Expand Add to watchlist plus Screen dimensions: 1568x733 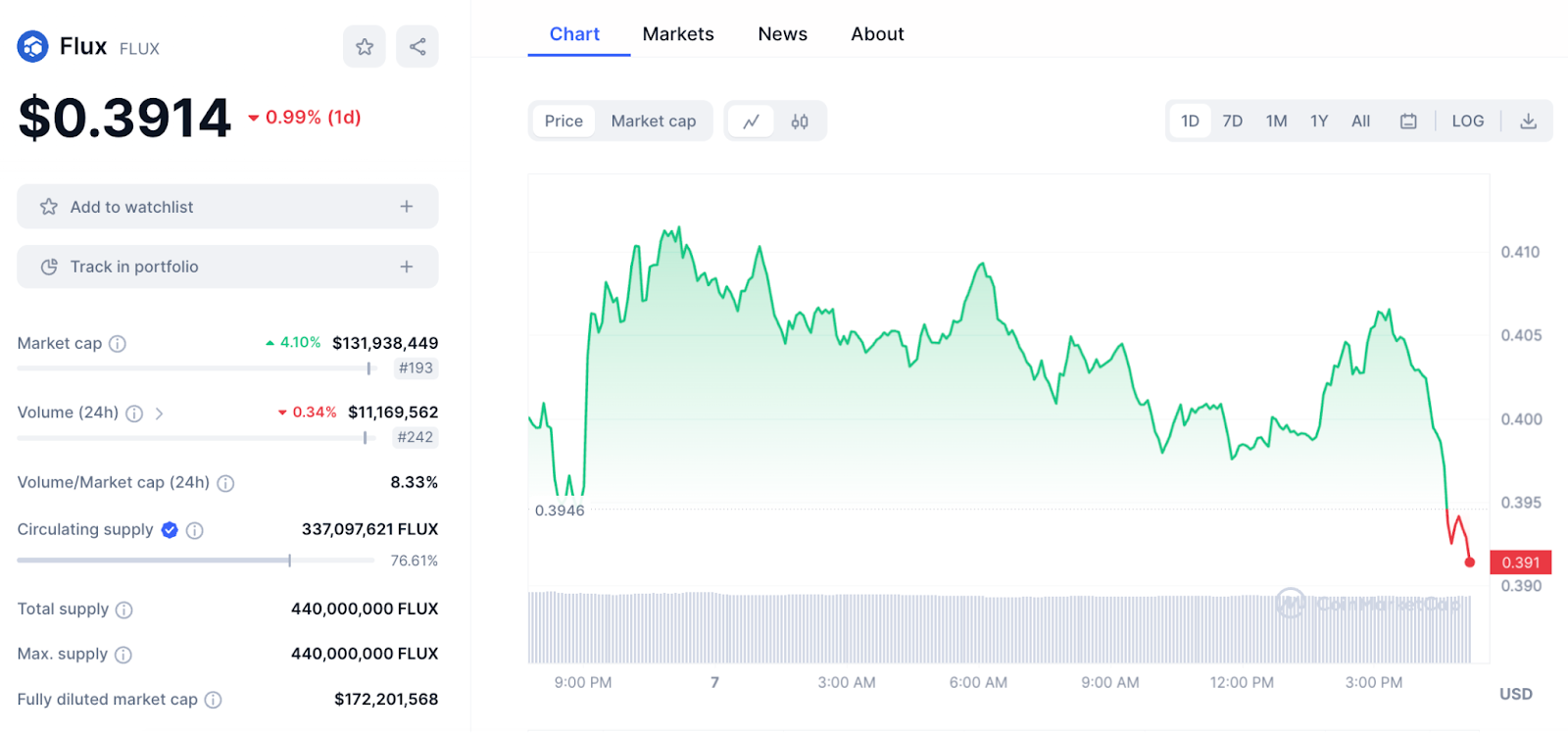(407, 207)
